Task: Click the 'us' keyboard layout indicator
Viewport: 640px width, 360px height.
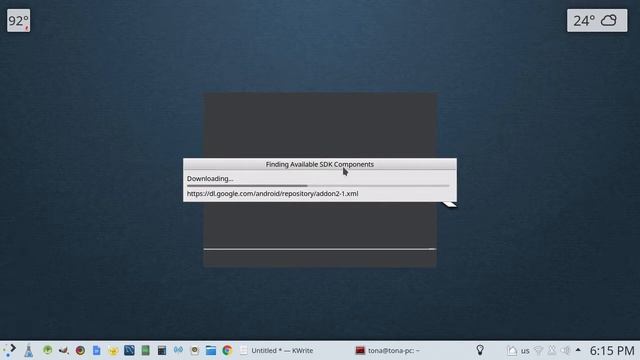Action: pos(525,351)
